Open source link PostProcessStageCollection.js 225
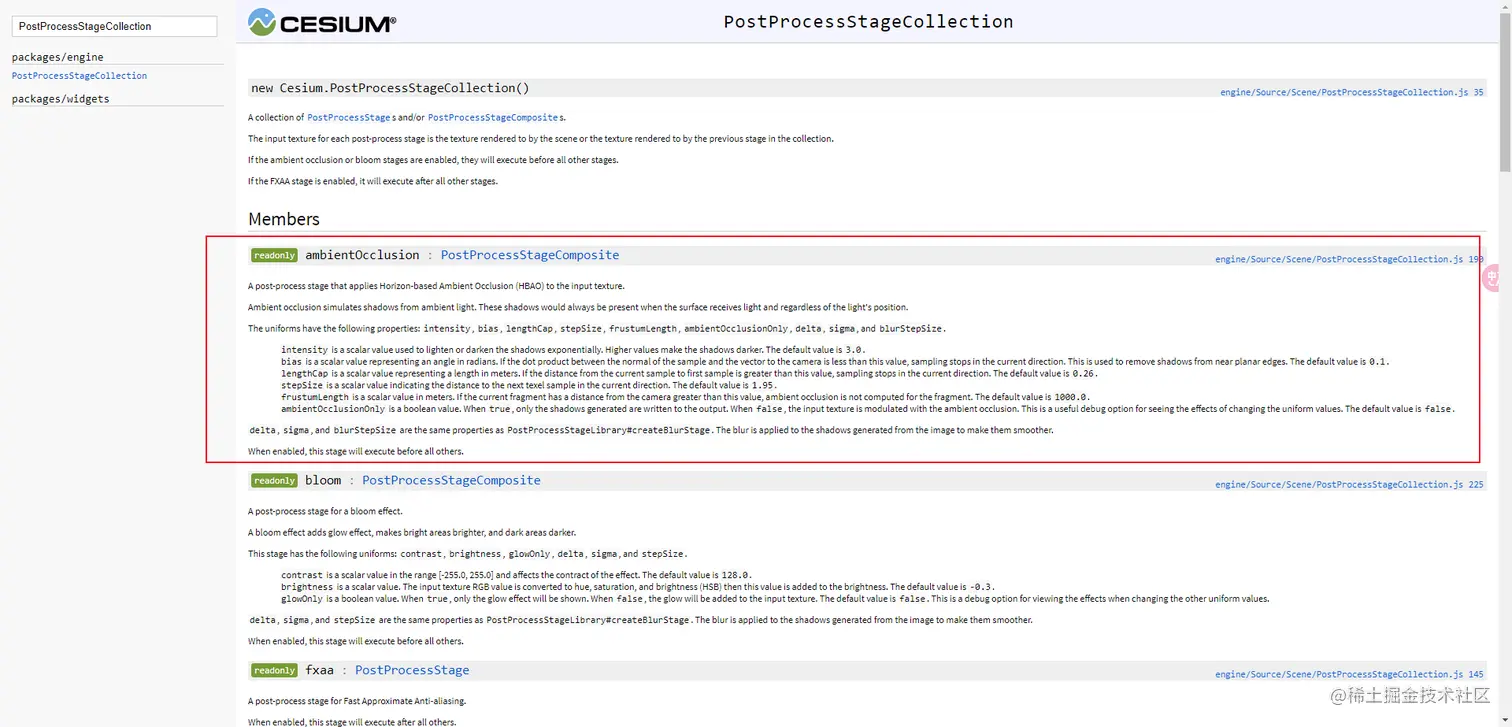Viewport: 1512px width, 727px height. (1350, 484)
